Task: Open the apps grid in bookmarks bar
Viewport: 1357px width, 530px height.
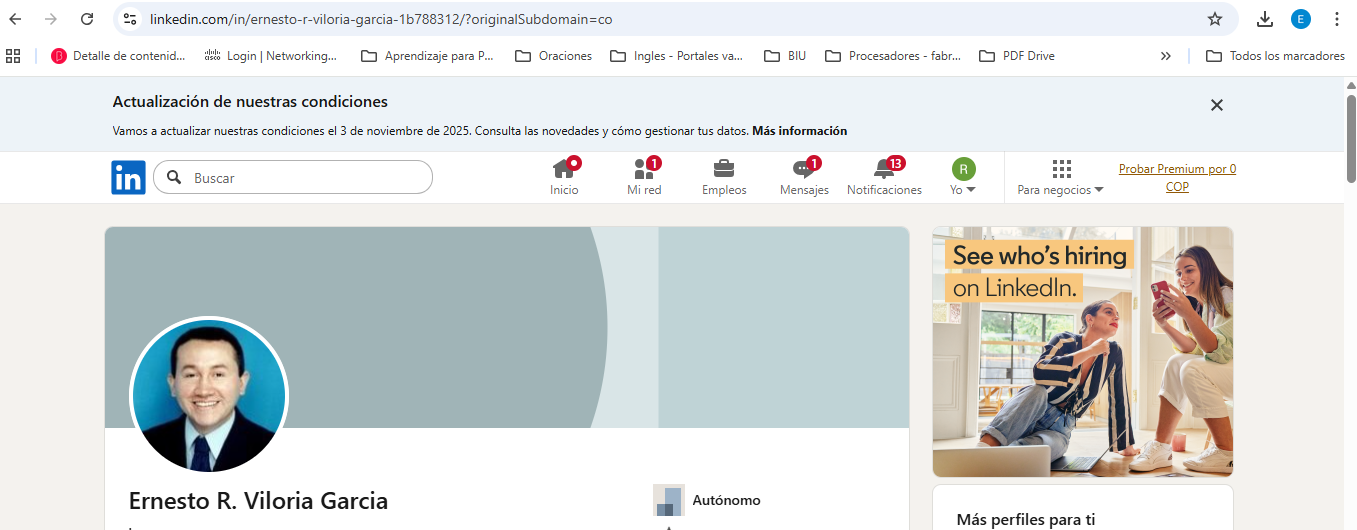Action: tap(14, 56)
